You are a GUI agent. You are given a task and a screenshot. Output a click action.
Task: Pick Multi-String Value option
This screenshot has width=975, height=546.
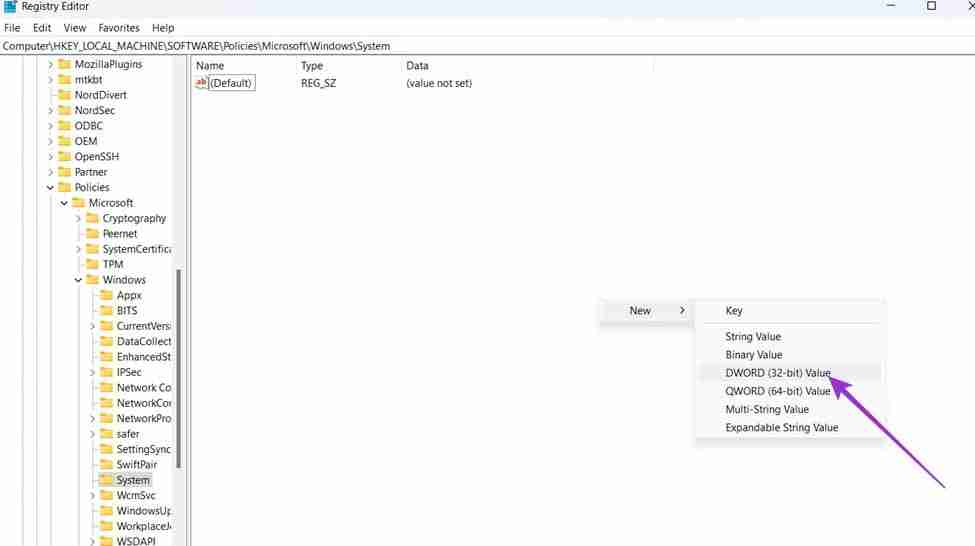[790, 409]
